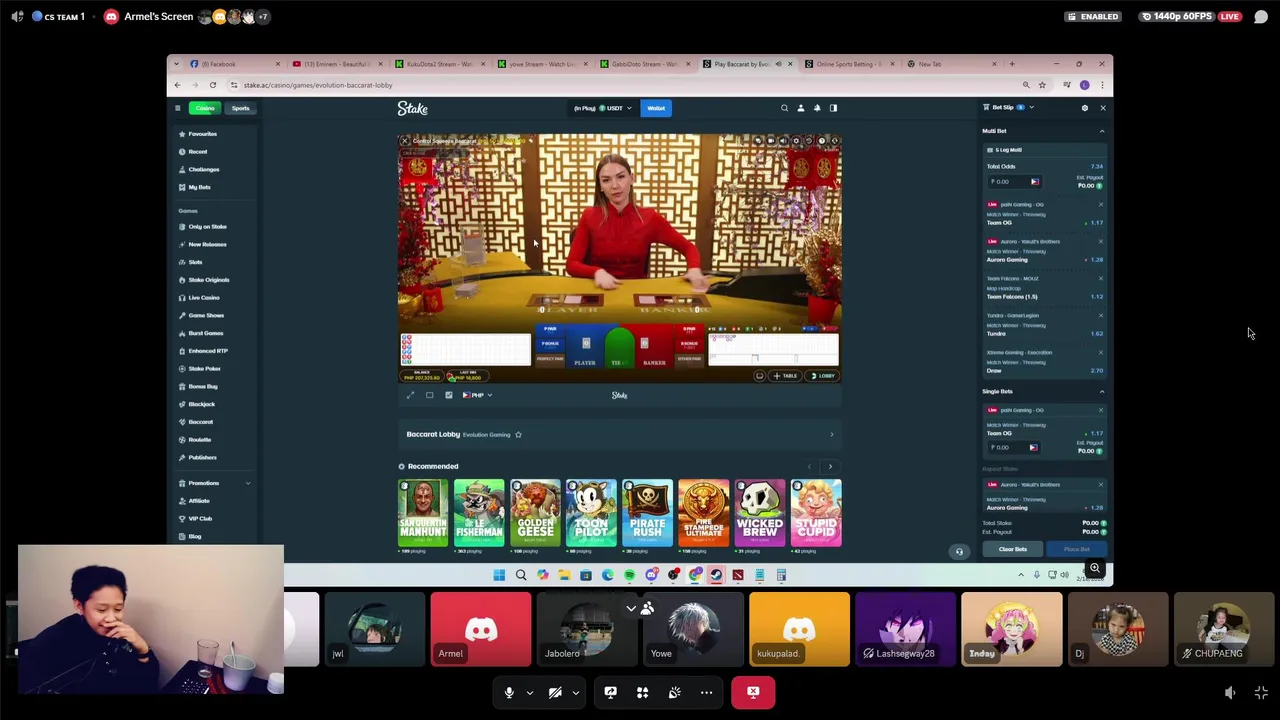Collapse the Single Bets section
Screen dimensions: 1280x720
[x=1102, y=391]
